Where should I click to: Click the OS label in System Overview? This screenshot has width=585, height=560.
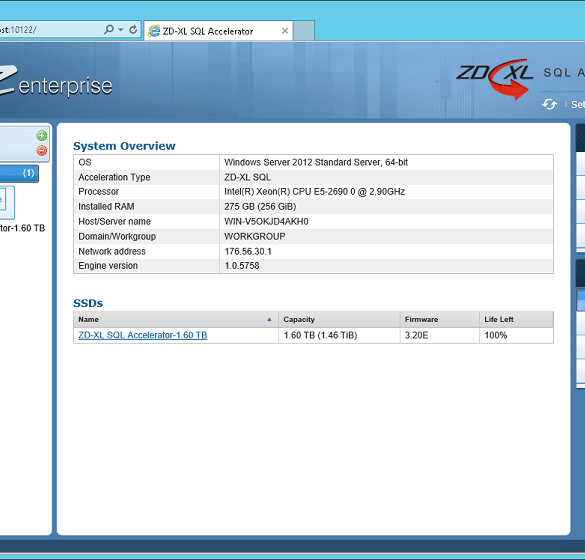coord(85,162)
